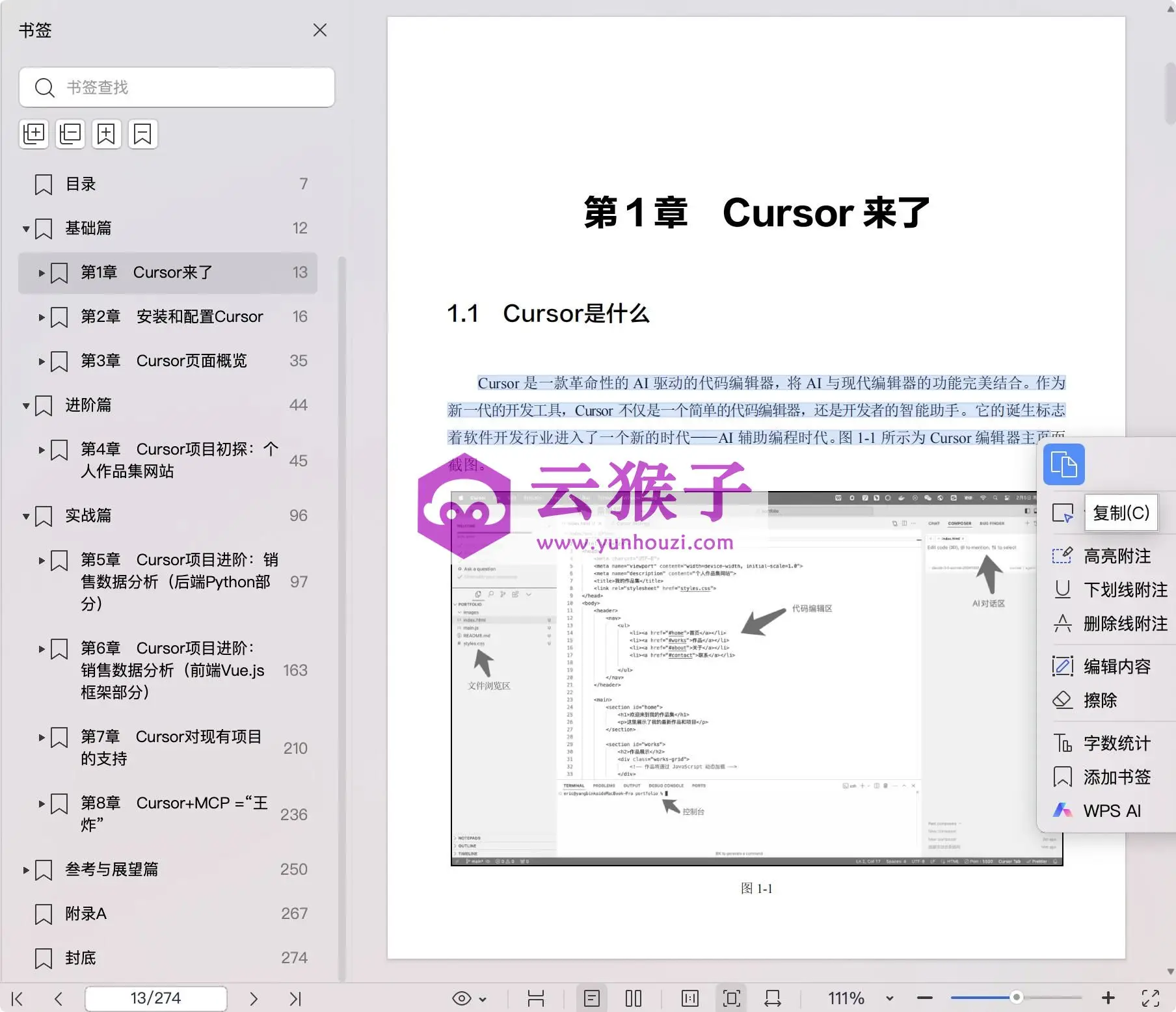Jump to the last page
Screen dimensions: 1176x1012
click(x=295, y=998)
